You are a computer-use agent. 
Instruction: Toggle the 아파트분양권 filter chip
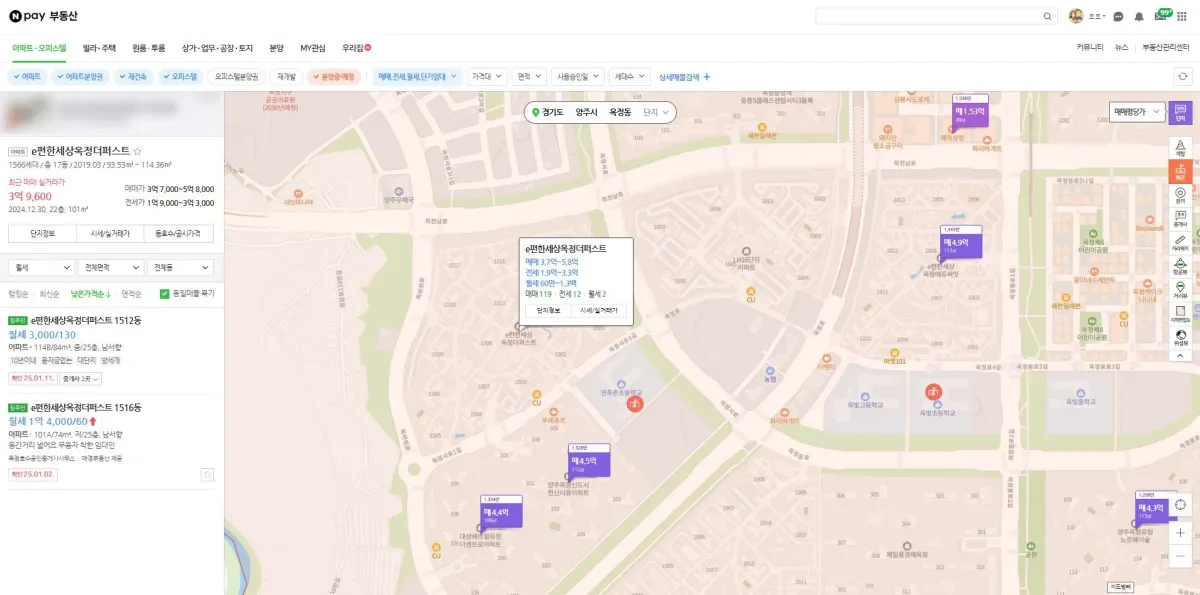(x=80, y=76)
